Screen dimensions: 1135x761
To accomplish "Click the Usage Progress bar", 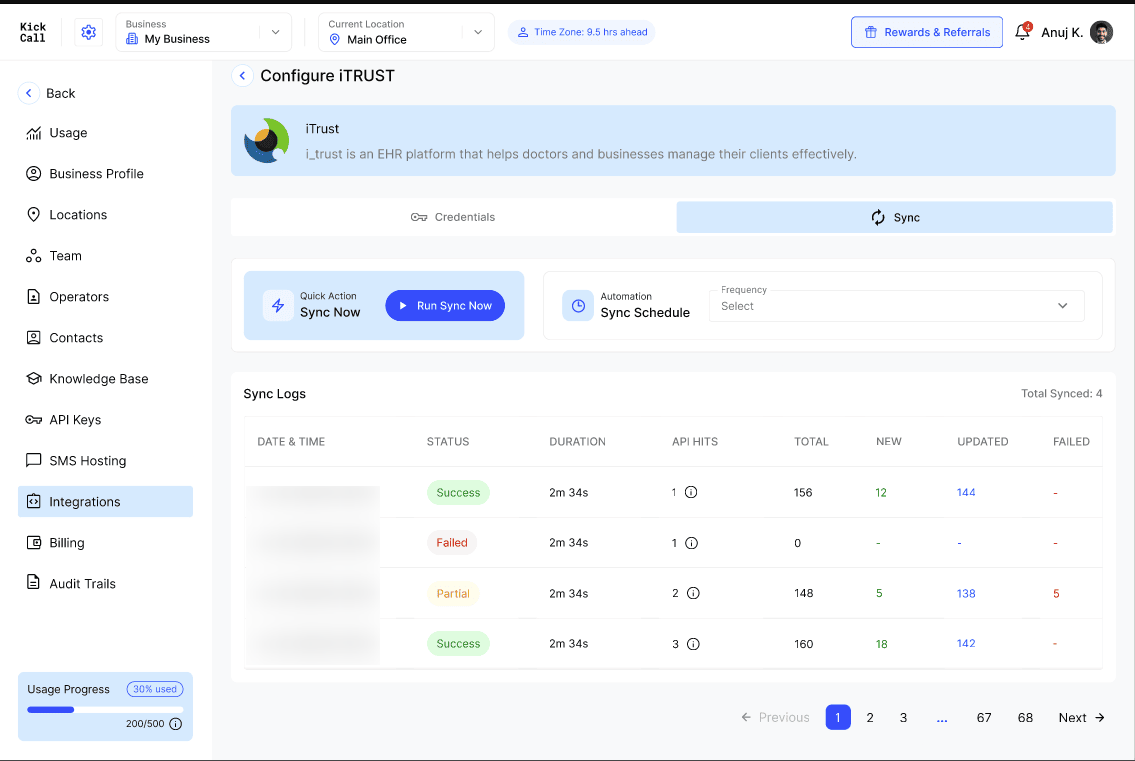I will [x=105, y=710].
